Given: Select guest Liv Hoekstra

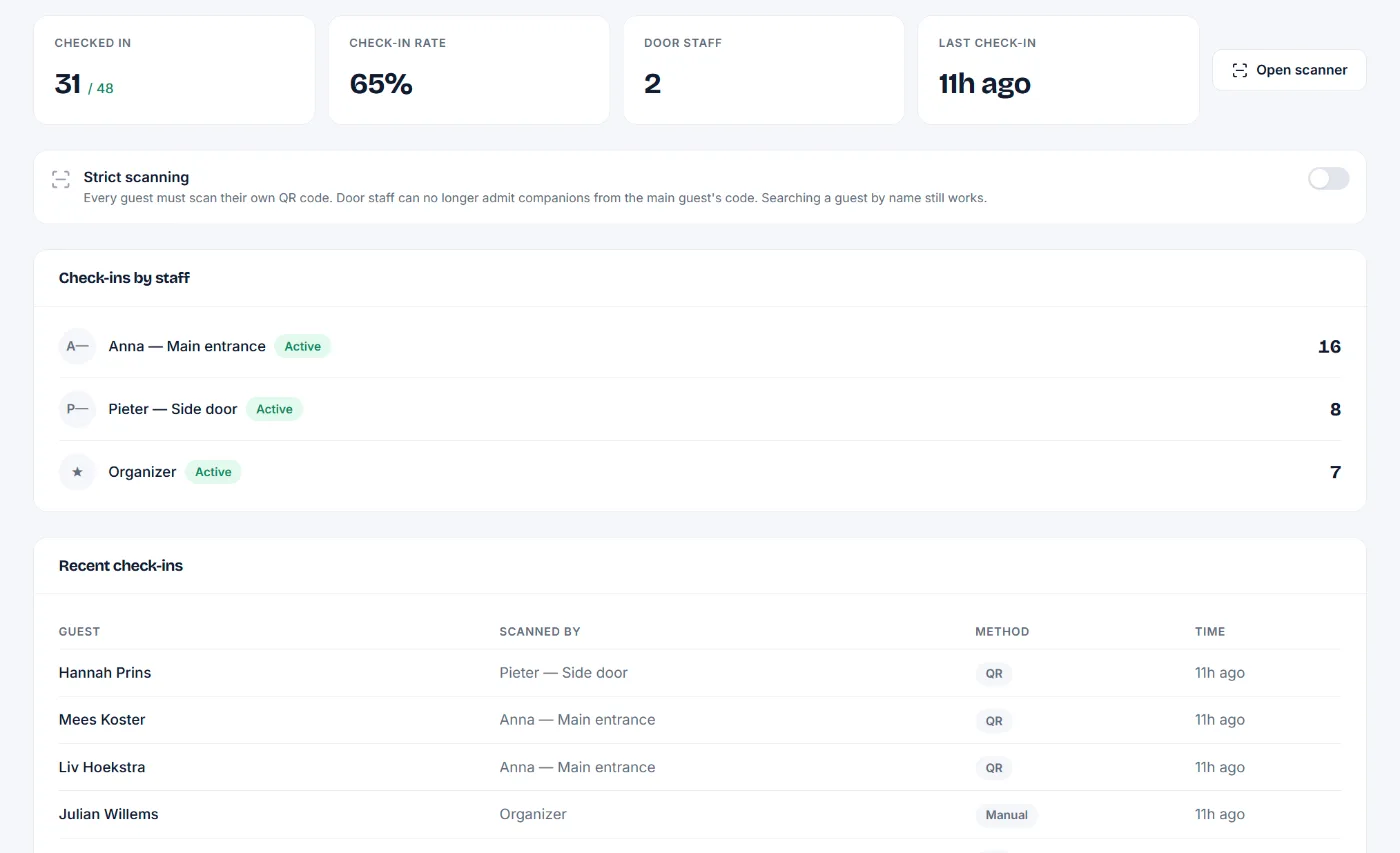Looking at the screenshot, I should pos(102,767).
